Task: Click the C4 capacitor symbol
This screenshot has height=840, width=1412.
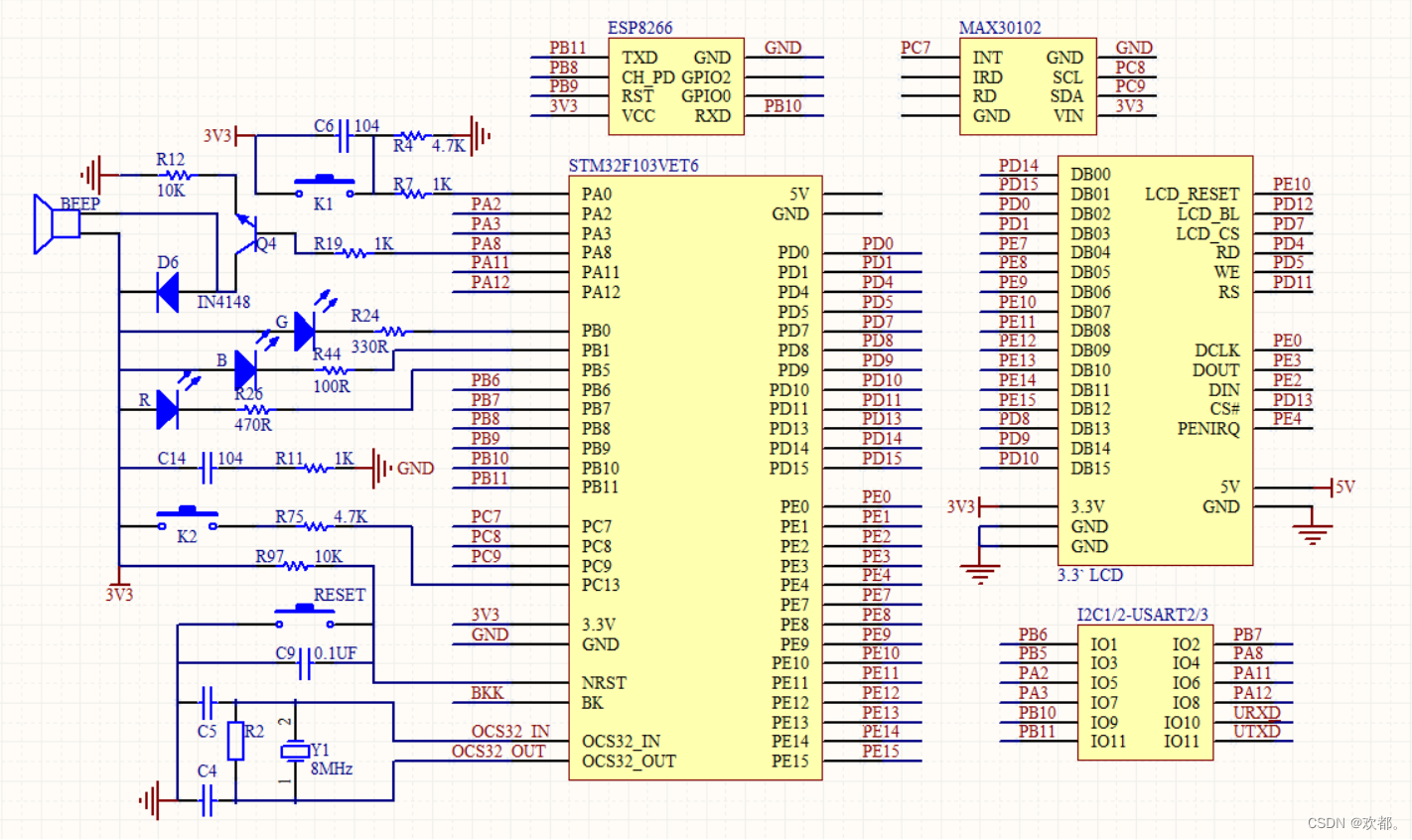Action: pyautogui.click(x=207, y=800)
